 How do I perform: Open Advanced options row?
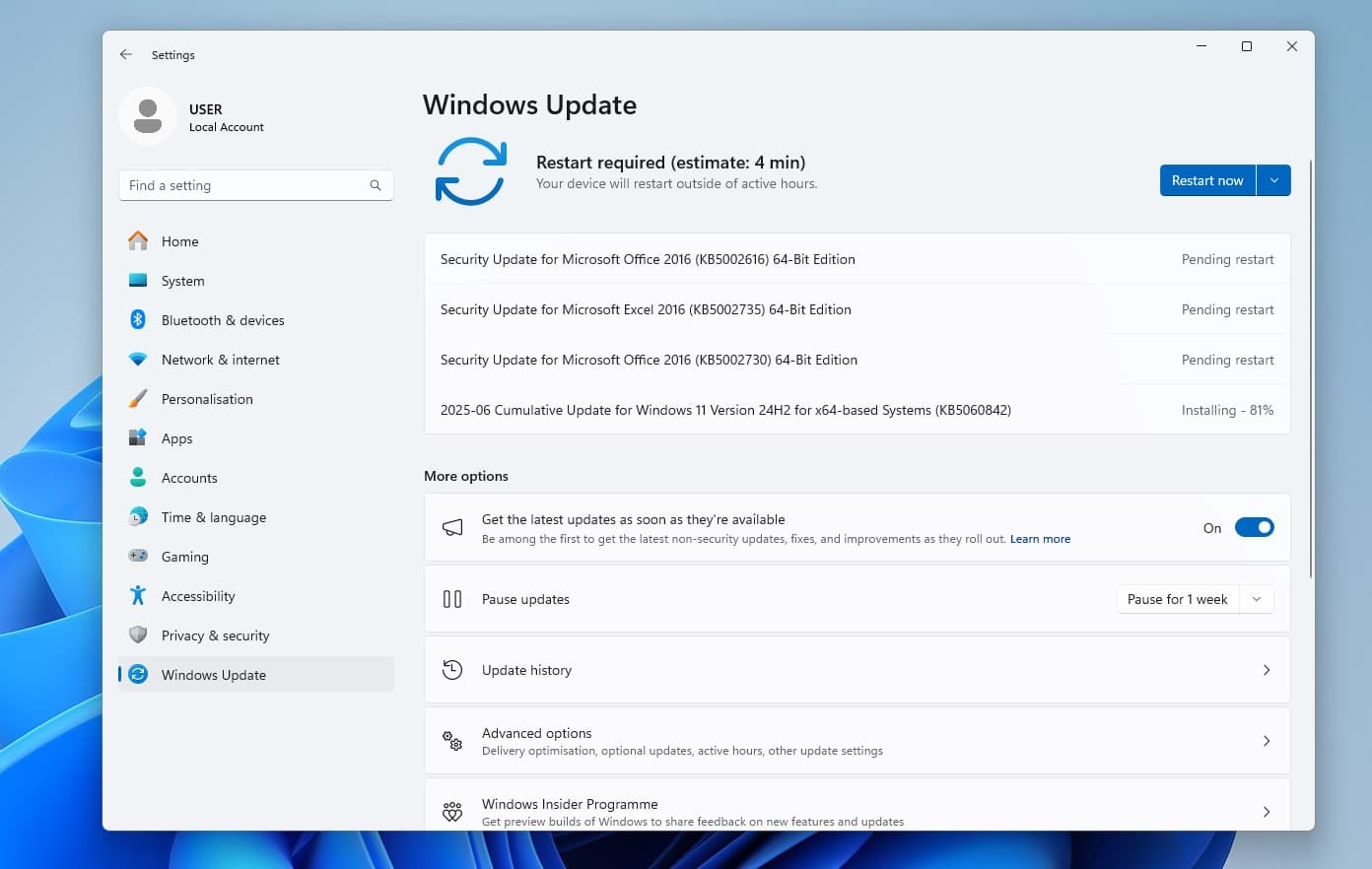coord(856,741)
